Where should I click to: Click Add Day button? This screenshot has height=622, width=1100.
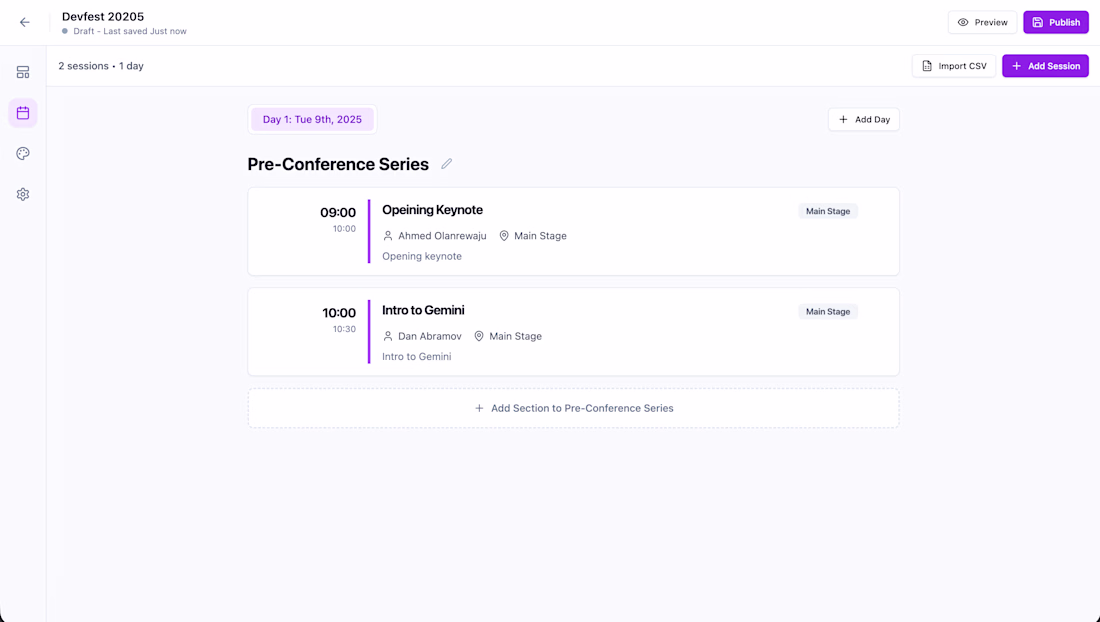pyautogui.click(x=864, y=120)
